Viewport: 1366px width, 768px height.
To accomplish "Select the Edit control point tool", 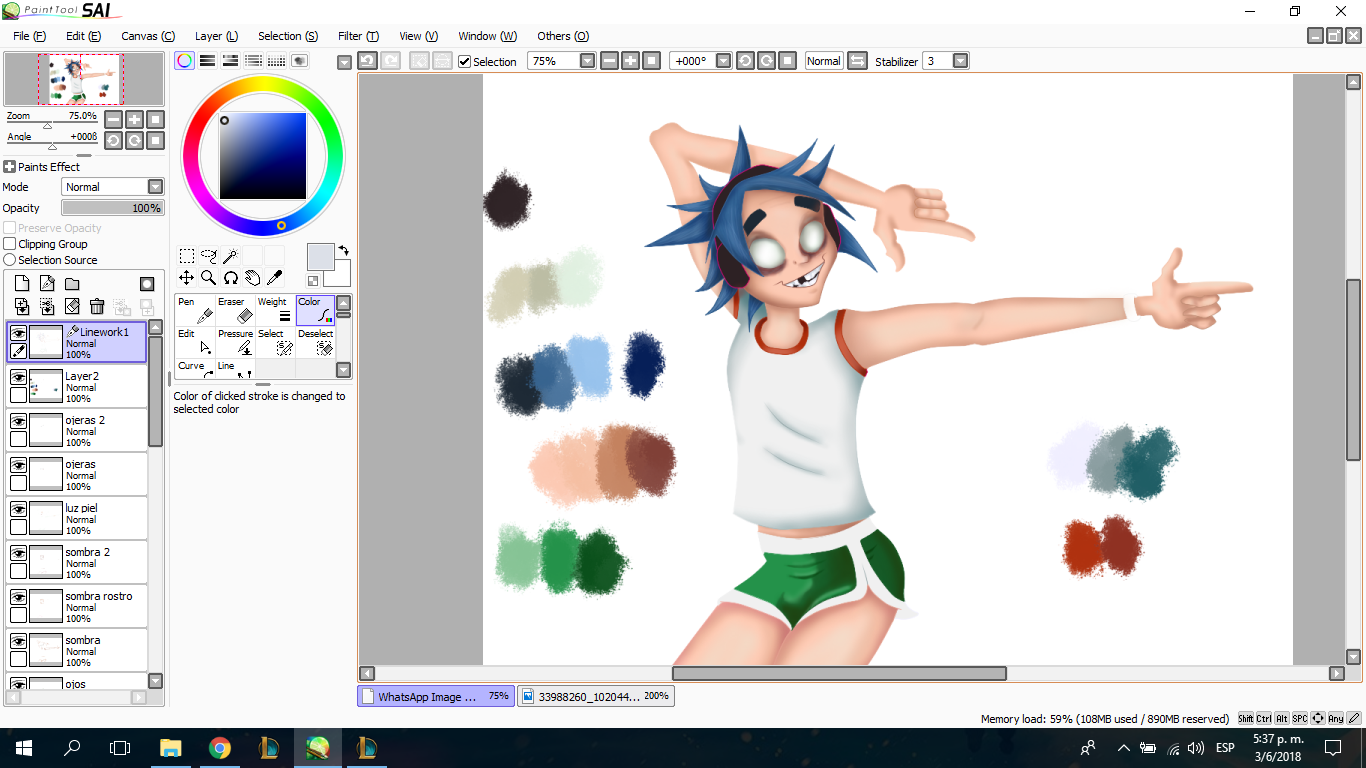I will pos(195,342).
